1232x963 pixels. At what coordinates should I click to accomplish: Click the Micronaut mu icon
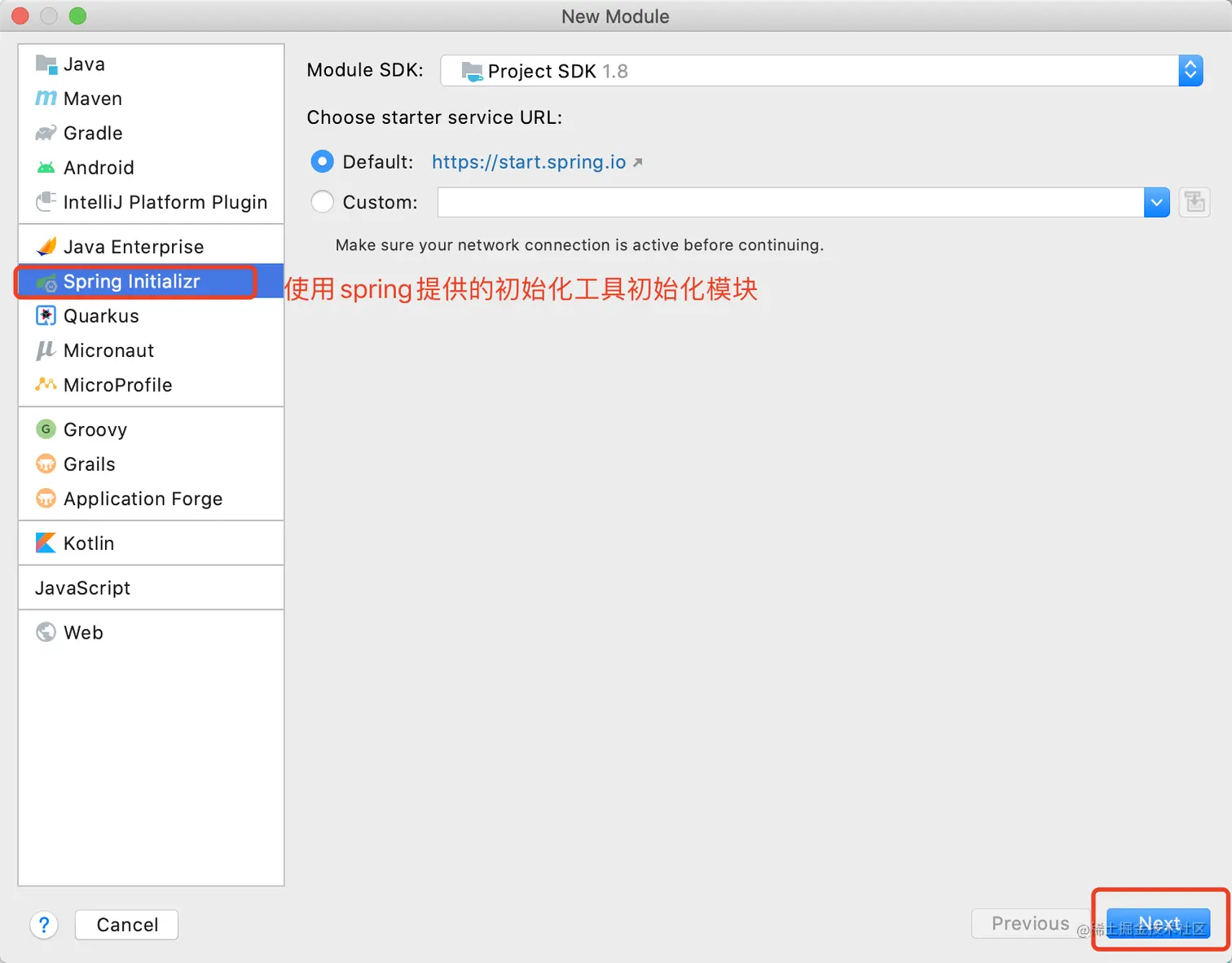pyautogui.click(x=46, y=350)
